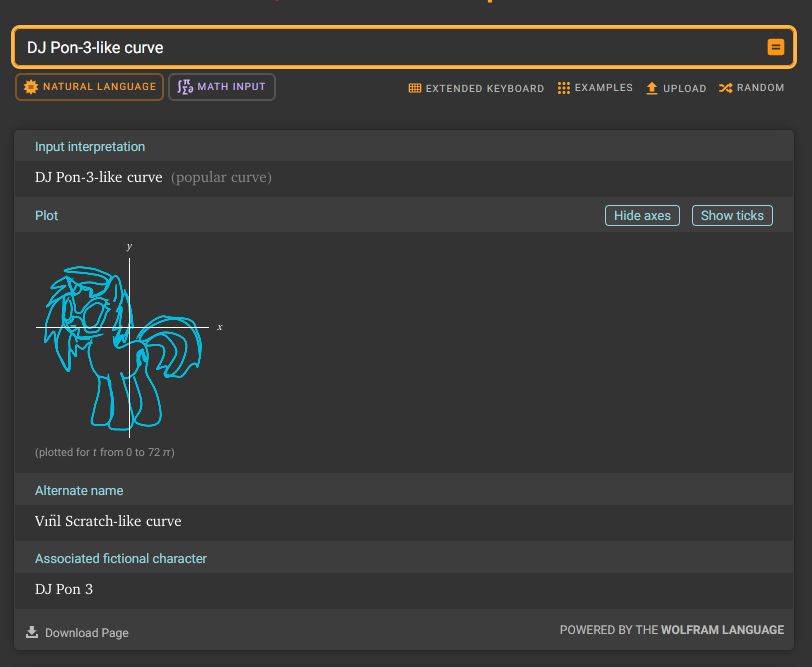This screenshot has height=667, width=812.
Task: Click the Upload arrow icon
Action: (652, 88)
